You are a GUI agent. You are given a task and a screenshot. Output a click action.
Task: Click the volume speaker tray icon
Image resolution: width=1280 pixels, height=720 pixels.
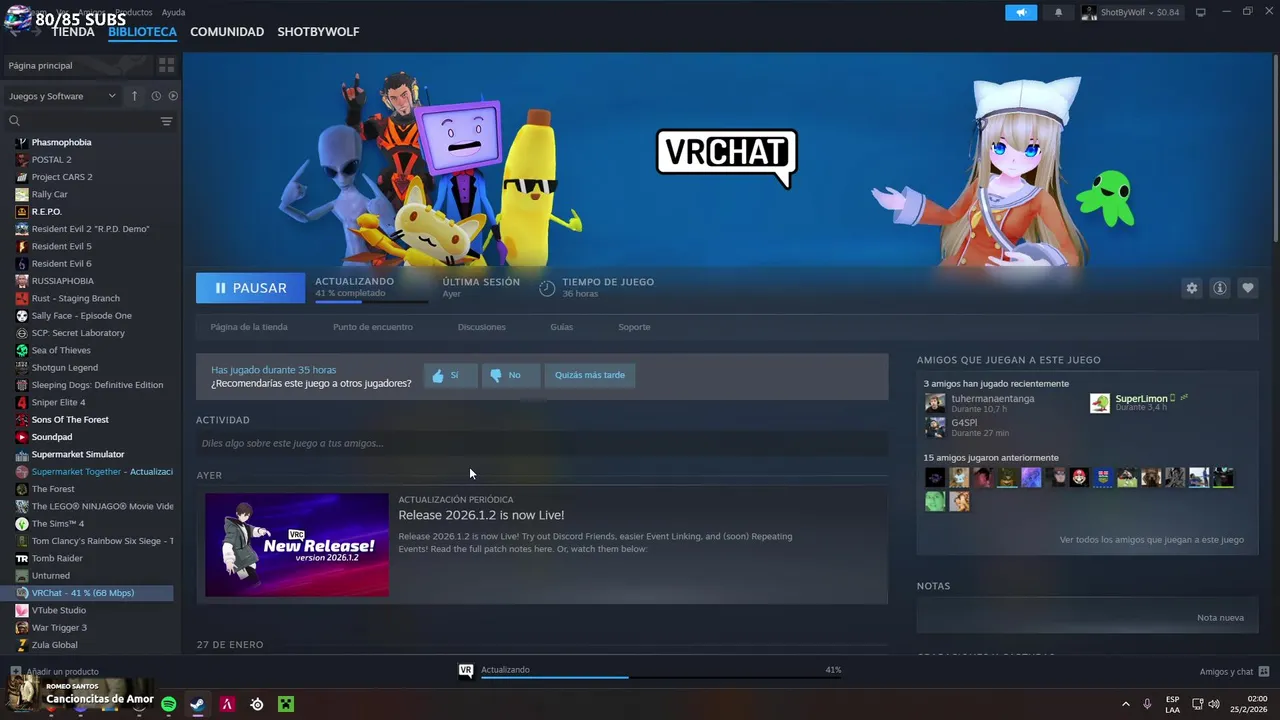(x=1214, y=704)
